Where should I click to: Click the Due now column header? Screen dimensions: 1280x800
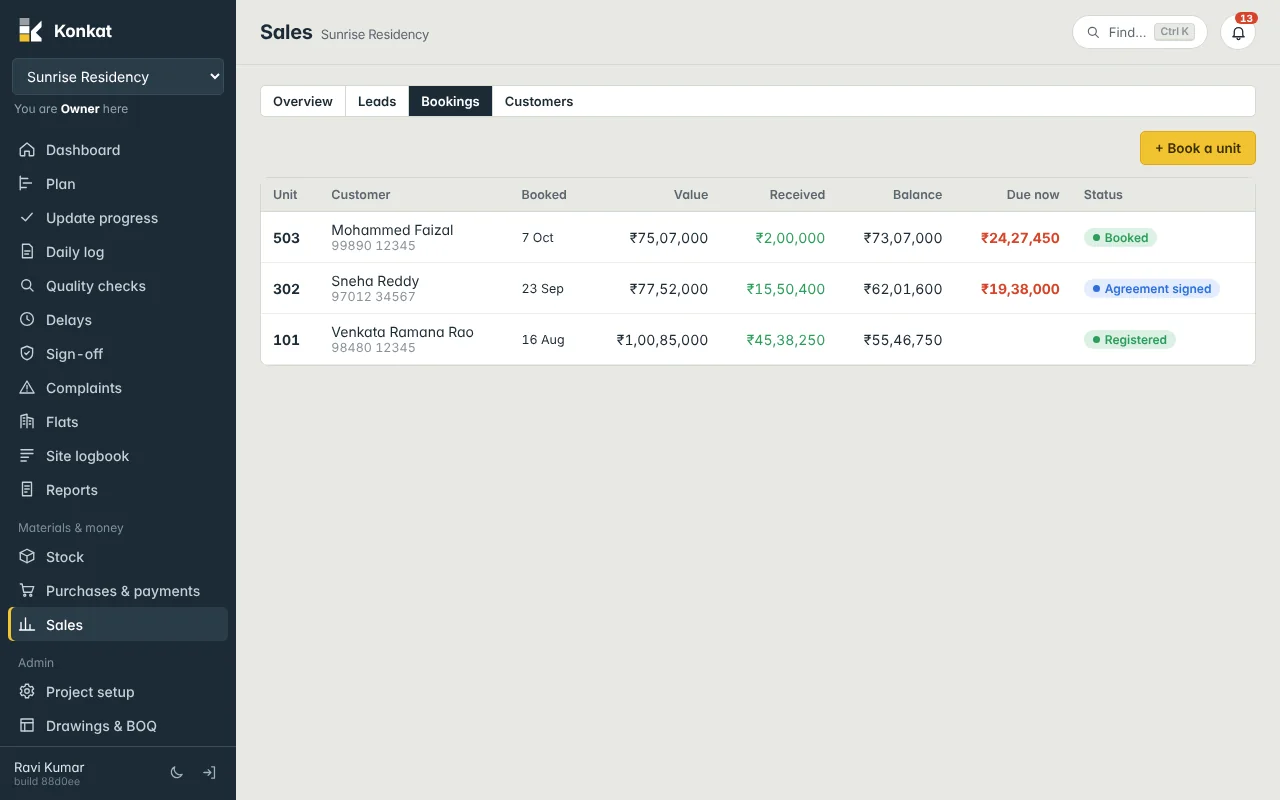point(1033,195)
